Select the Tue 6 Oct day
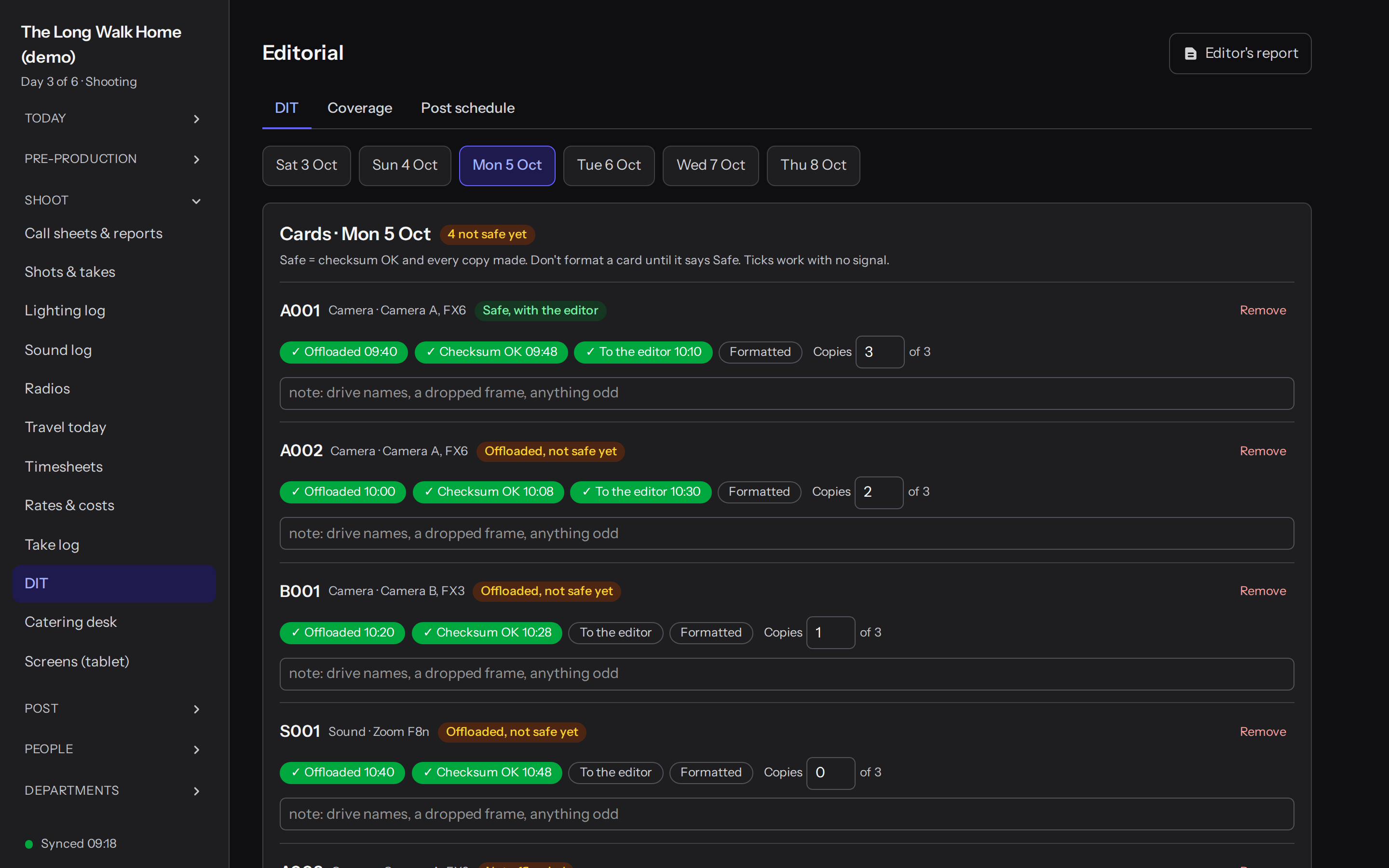1389x868 pixels. click(608, 165)
